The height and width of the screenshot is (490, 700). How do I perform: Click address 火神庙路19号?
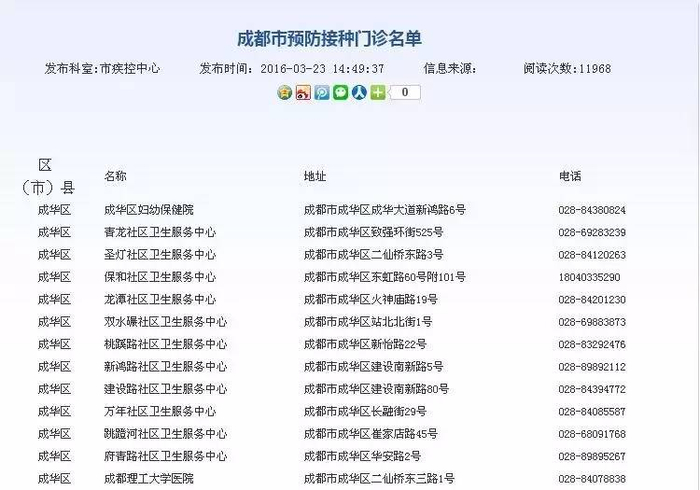pos(404,299)
